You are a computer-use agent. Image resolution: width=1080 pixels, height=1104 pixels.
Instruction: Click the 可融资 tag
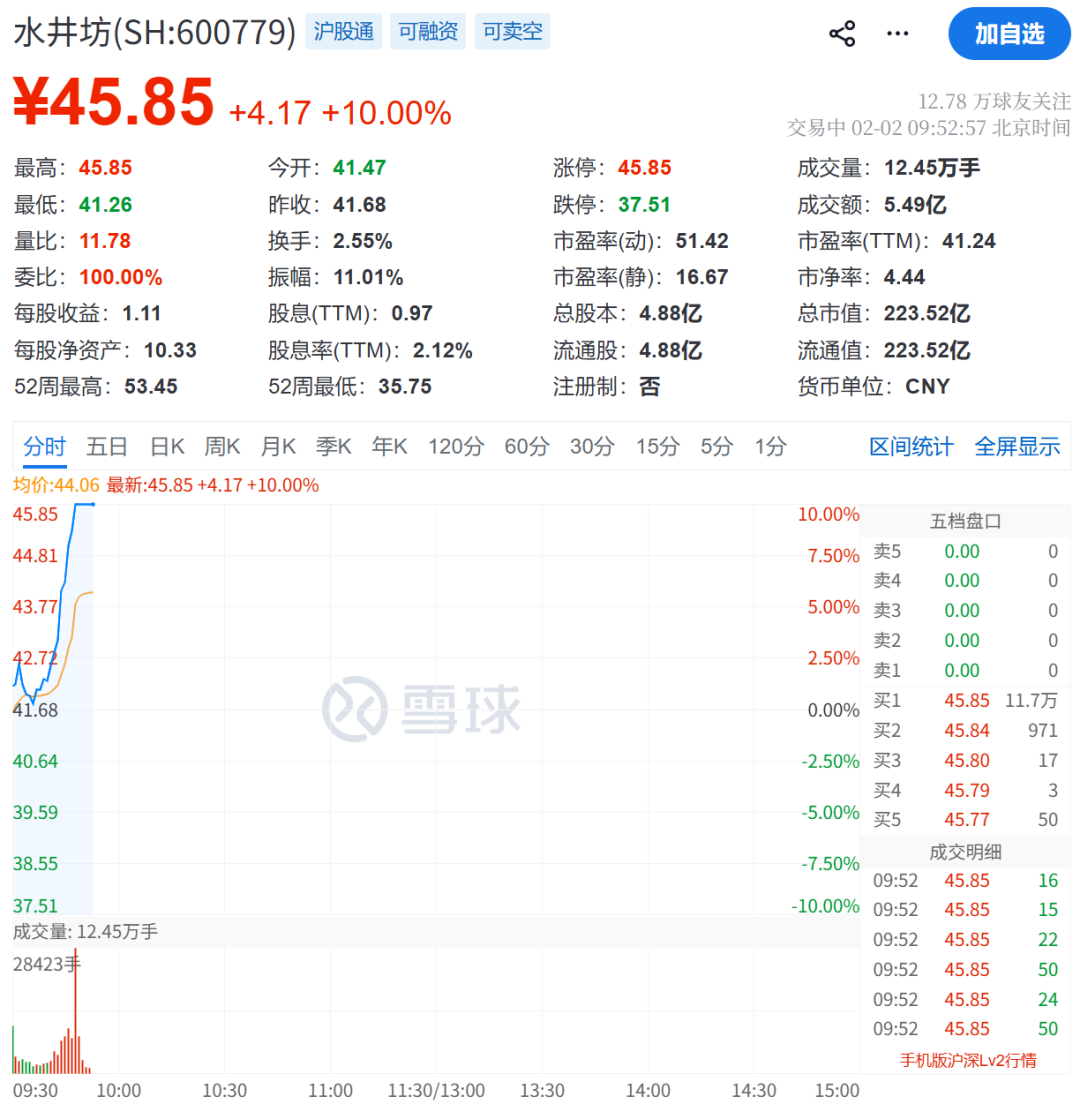click(427, 31)
